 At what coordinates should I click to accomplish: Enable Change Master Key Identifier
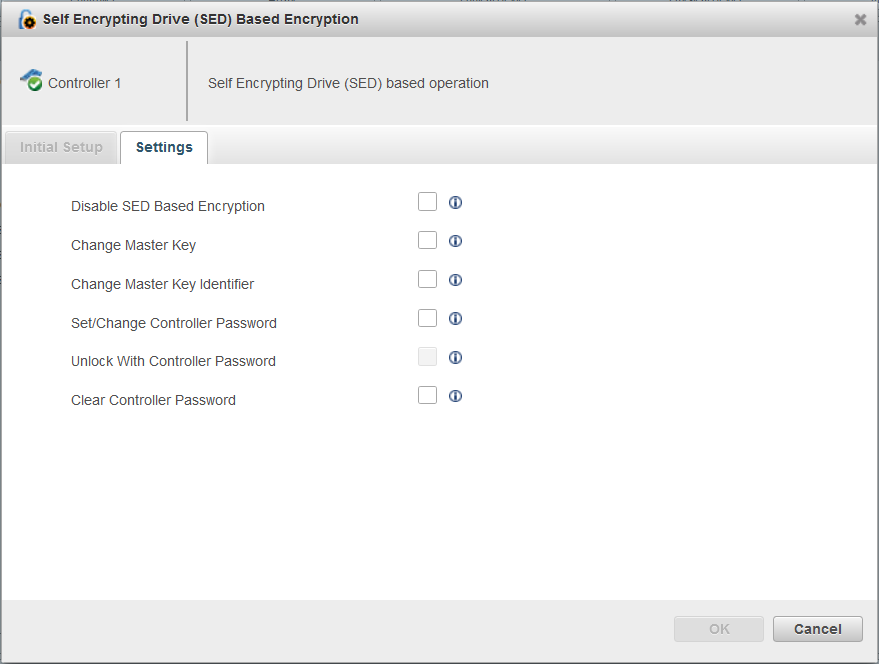(x=427, y=278)
